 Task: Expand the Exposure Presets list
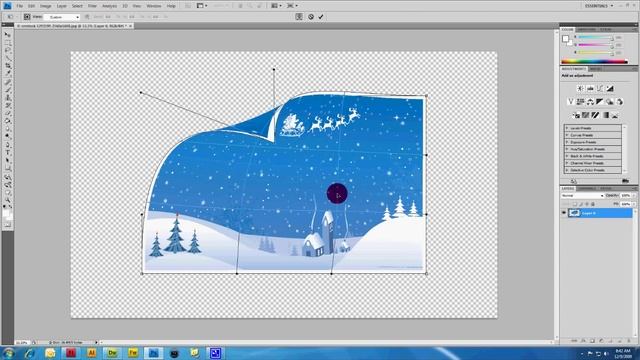coord(567,142)
